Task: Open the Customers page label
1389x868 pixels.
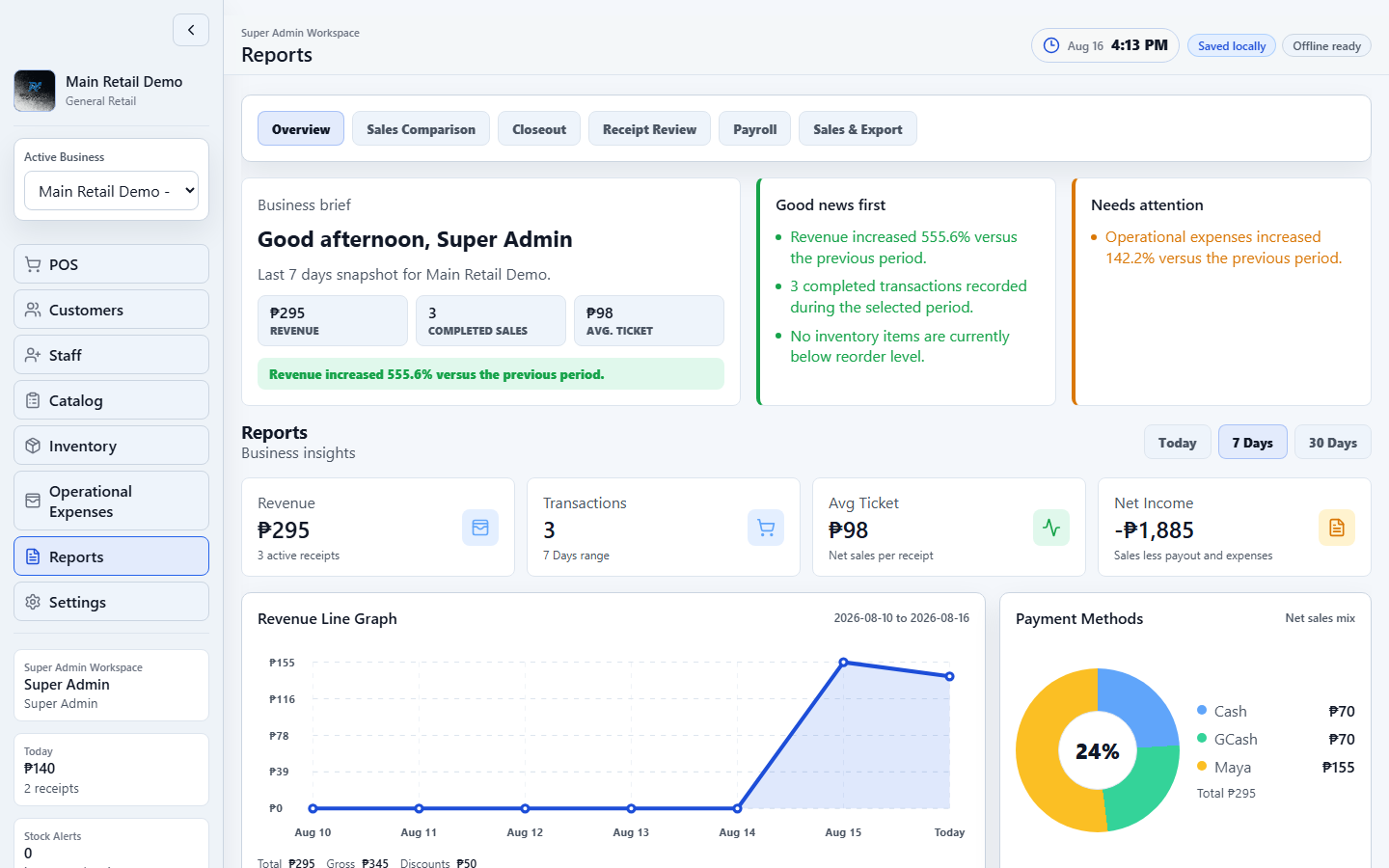Action: [x=86, y=310]
